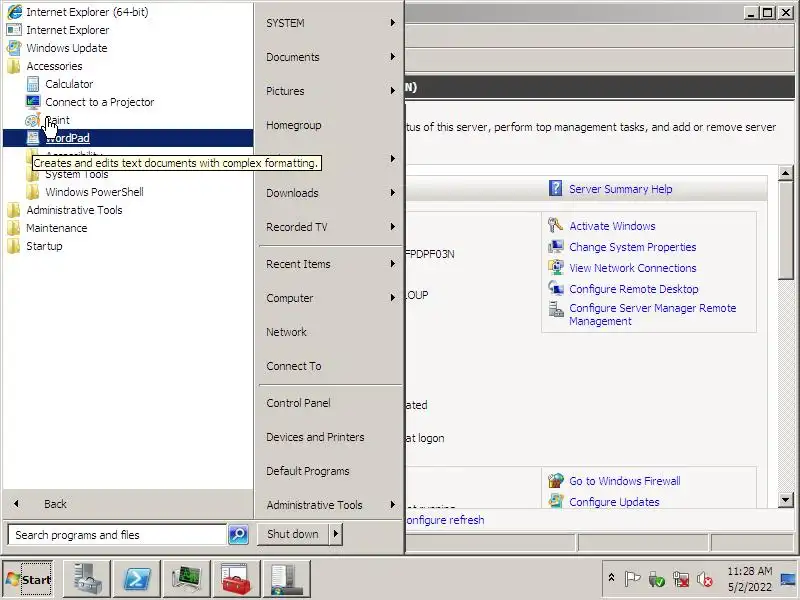Open Server Manager from the taskbar
This screenshot has width=800, height=600.
(87, 579)
